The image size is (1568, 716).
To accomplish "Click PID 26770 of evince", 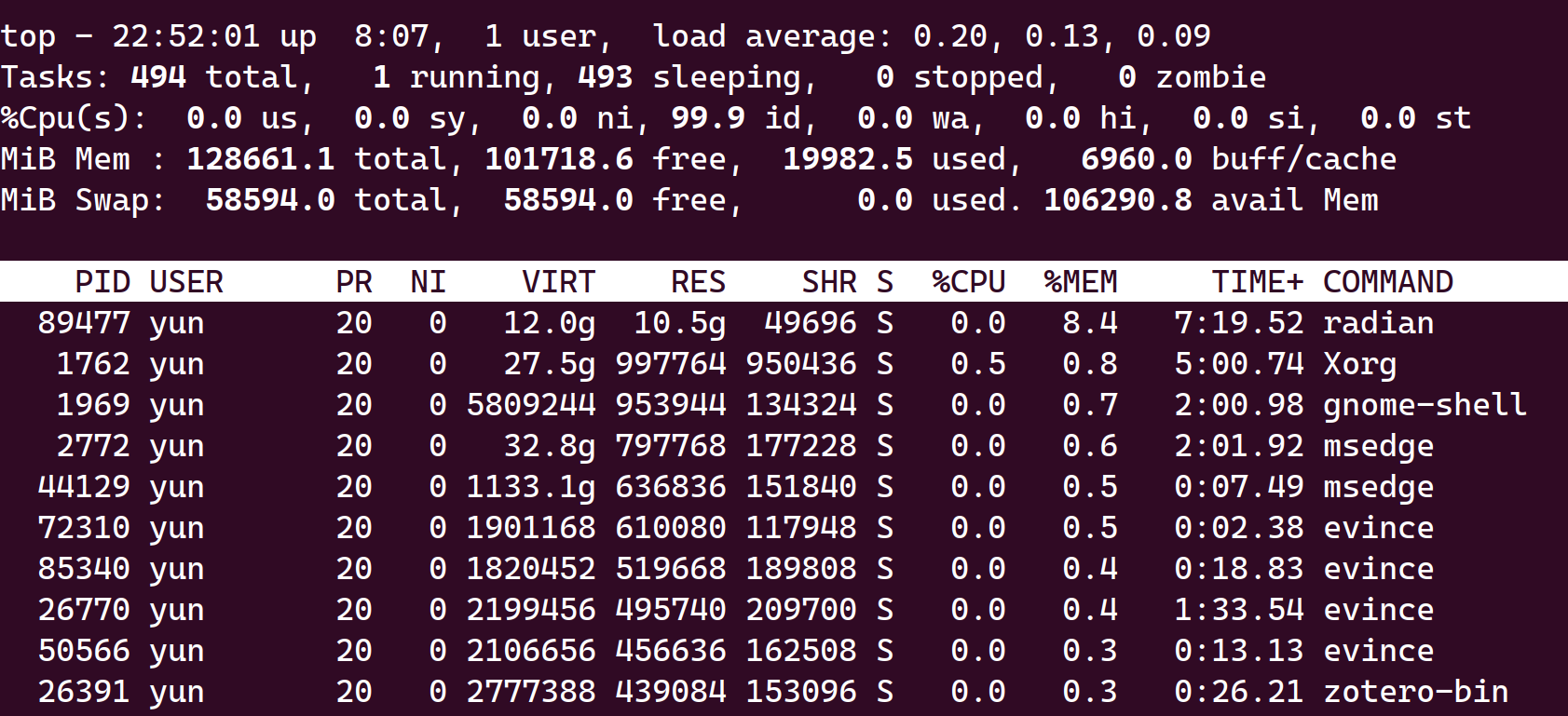I will pos(84,610).
